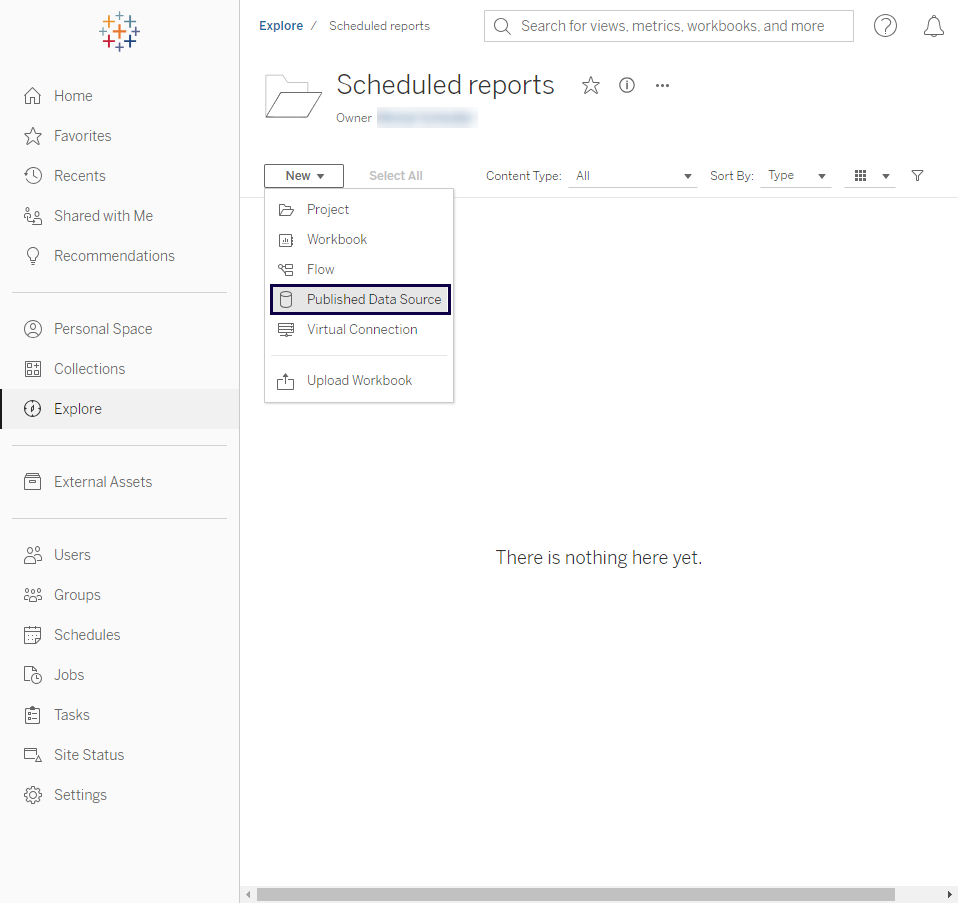Collapse the New dropdown button
958x903 pixels.
(x=304, y=176)
